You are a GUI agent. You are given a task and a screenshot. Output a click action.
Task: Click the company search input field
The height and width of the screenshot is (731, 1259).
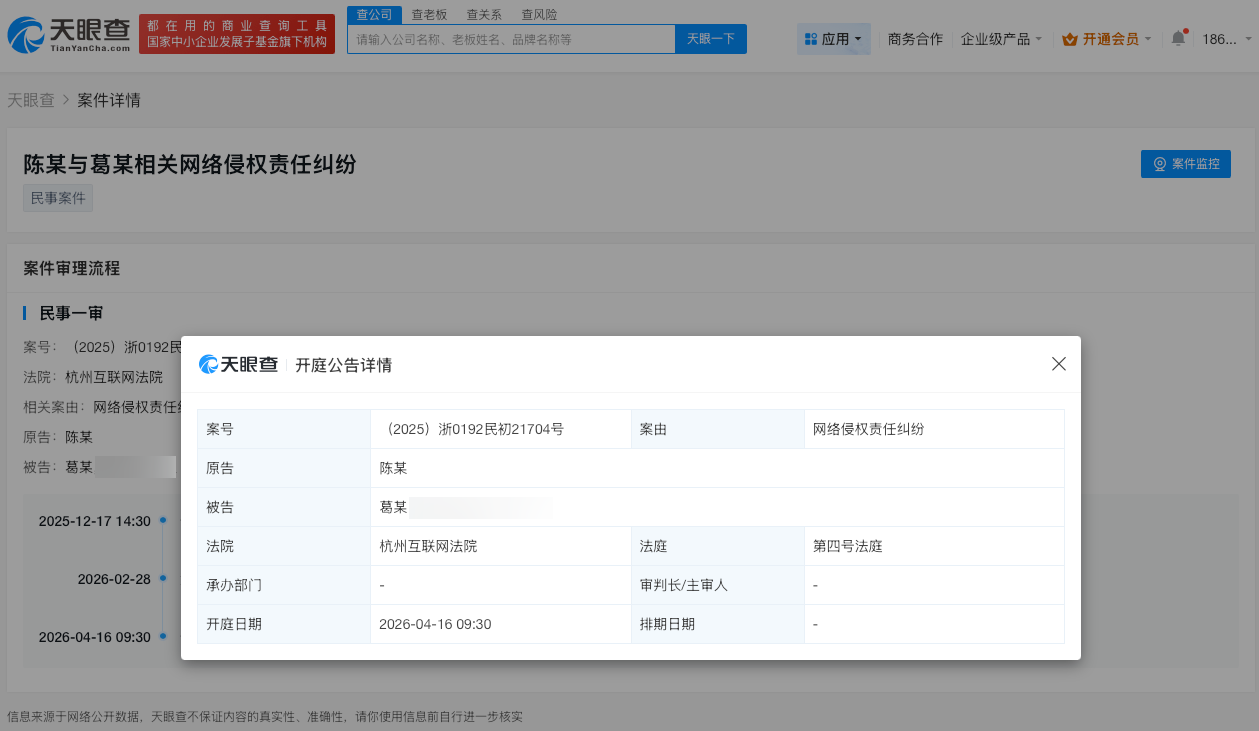click(x=510, y=38)
